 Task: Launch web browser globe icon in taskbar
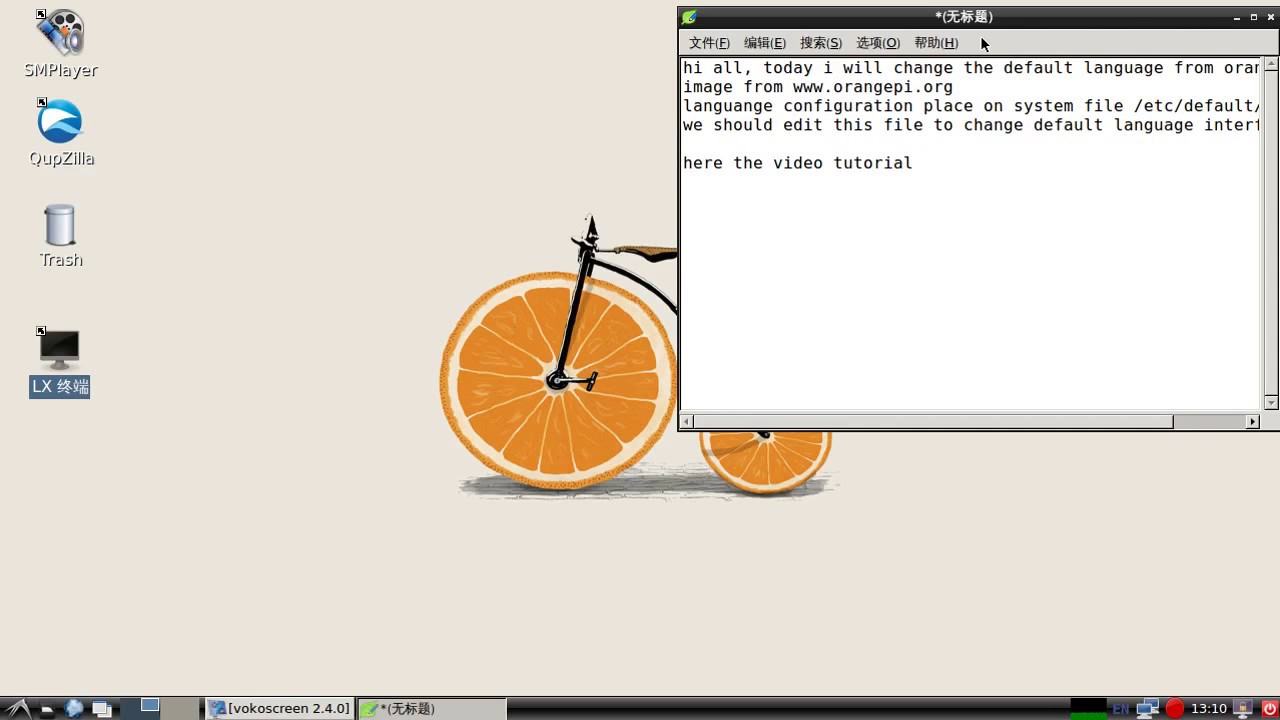(x=74, y=709)
